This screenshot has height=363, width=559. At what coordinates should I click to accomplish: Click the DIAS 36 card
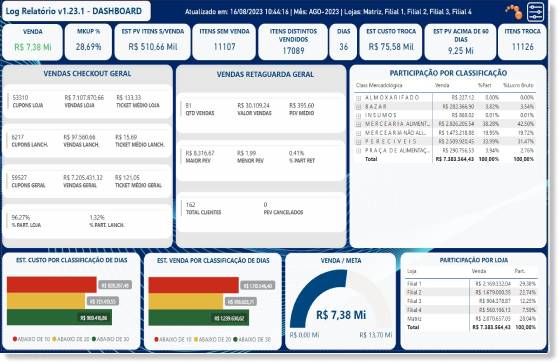click(343, 42)
